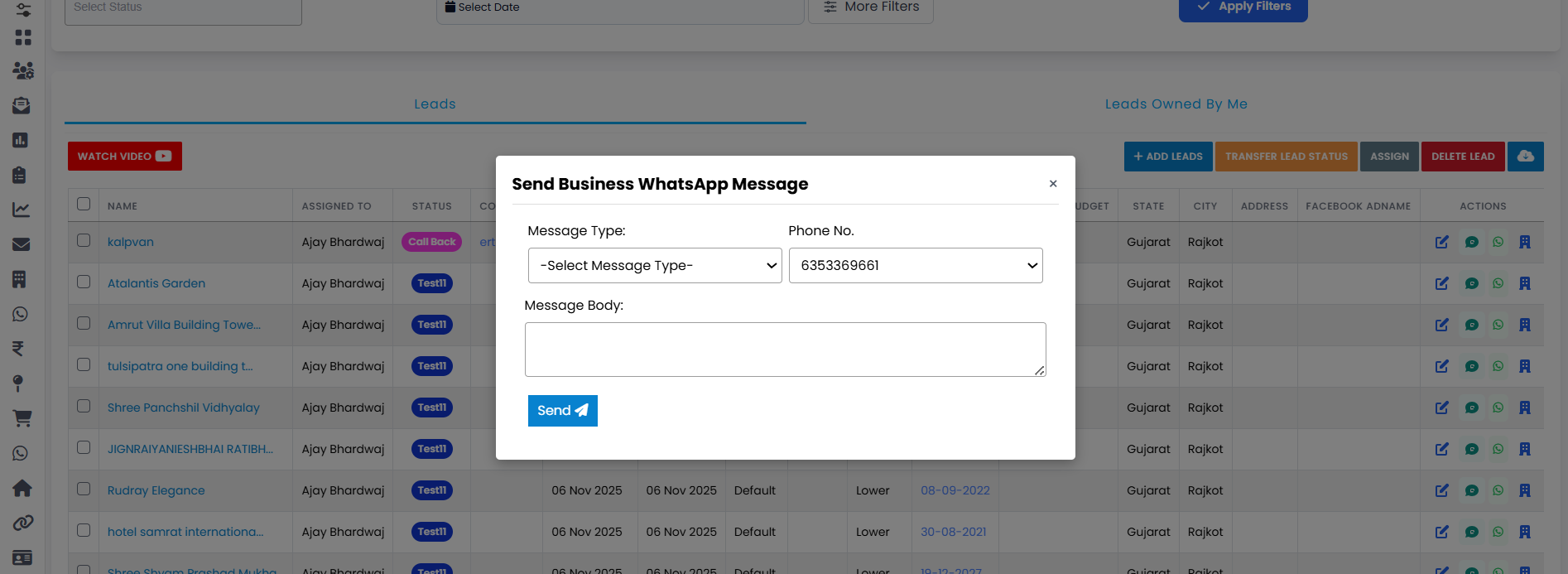Open building icon for kalpvan lead
This screenshot has width=1568, height=574.
click(x=1524, y=242)
